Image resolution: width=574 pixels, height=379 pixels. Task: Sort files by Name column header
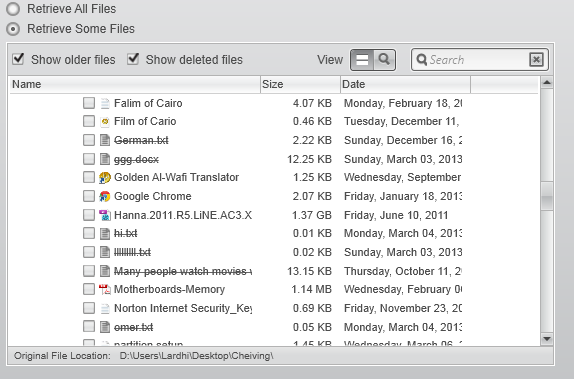[134, 84]
